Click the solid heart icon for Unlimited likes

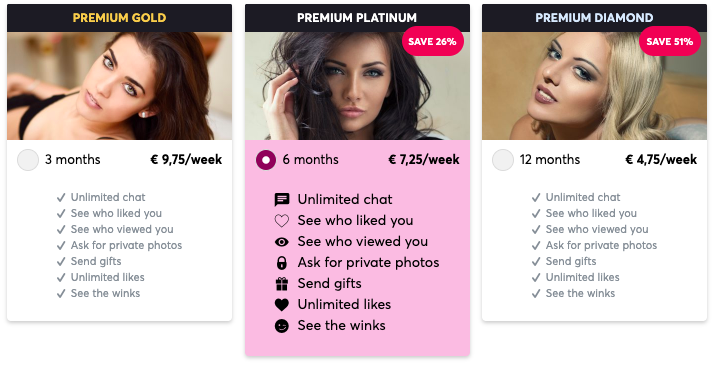pyautogui.click(x=282, y=305)
